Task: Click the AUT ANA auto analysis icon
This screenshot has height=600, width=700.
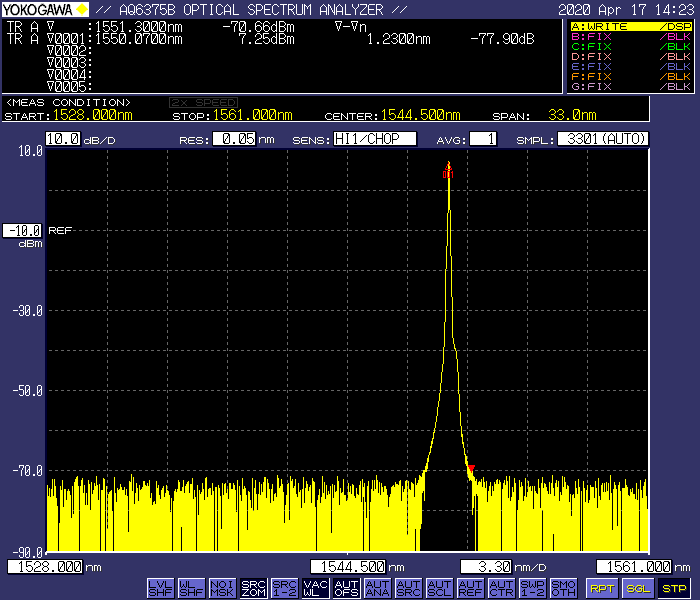Action: click(x=377, y=588)
